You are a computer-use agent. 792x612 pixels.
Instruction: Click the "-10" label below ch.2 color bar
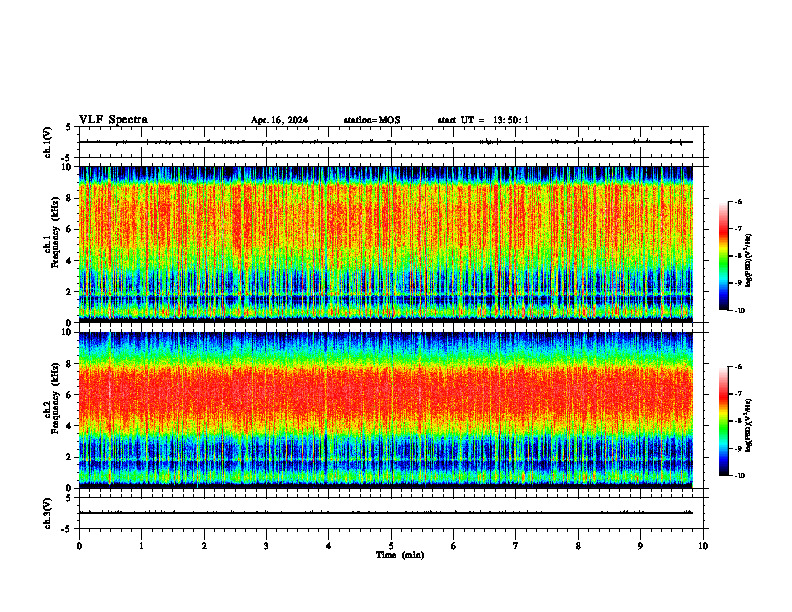coord(739,476)
